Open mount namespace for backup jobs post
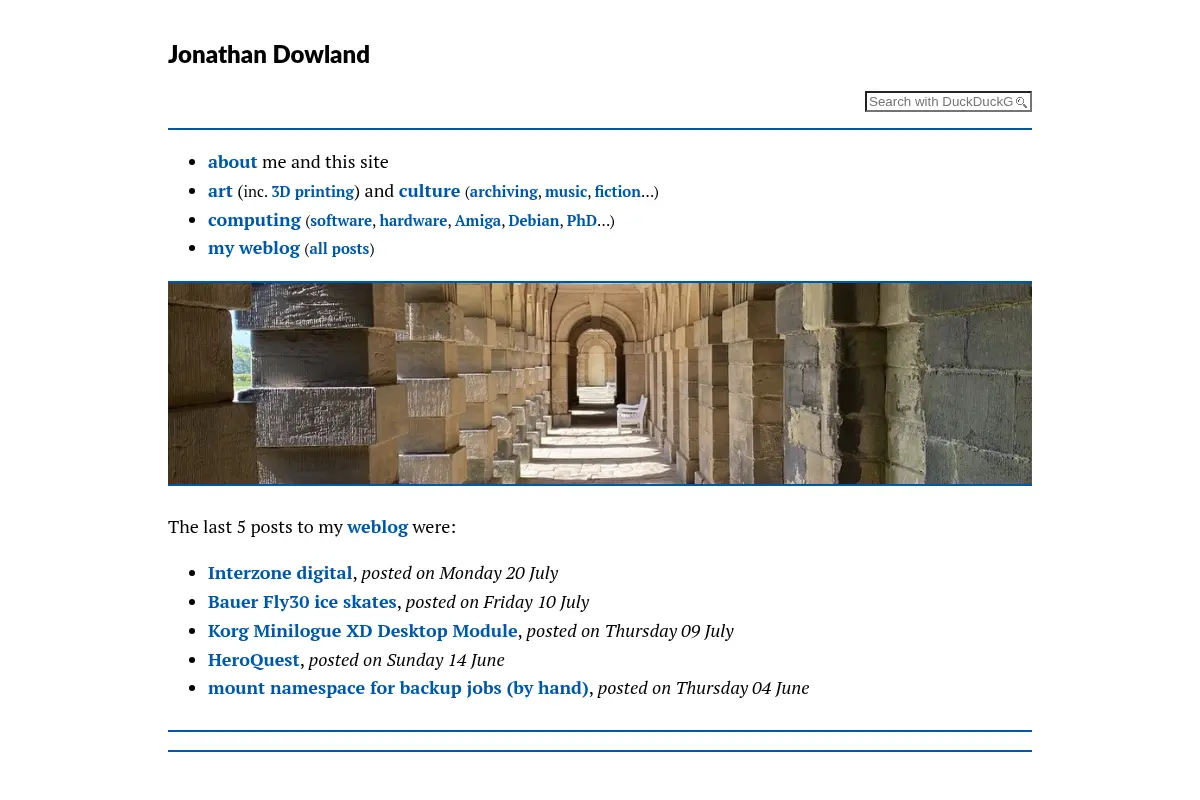Viewport: 1200px width, 800px height. (398, 688)
